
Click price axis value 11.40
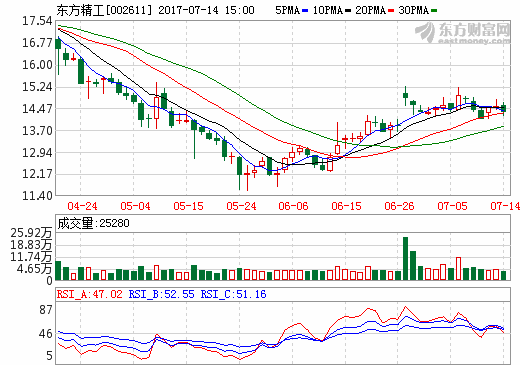[37, 196]
